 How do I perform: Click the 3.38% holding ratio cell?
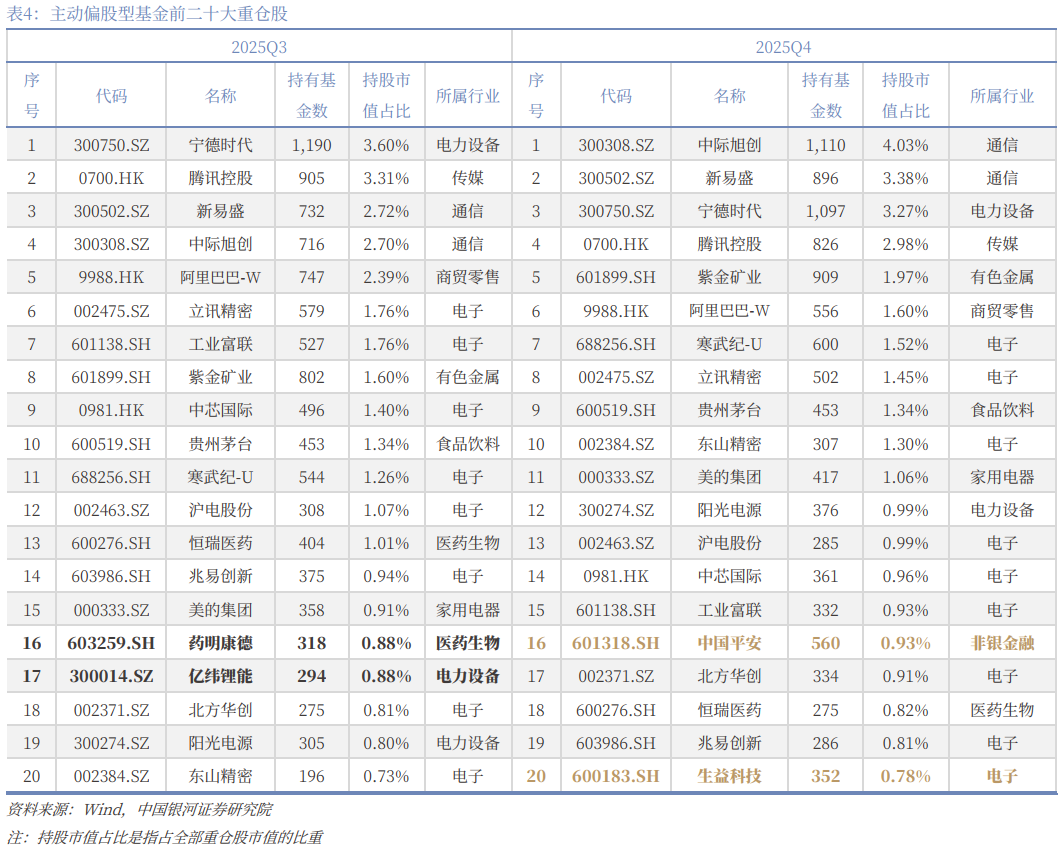tap(905, 178)
